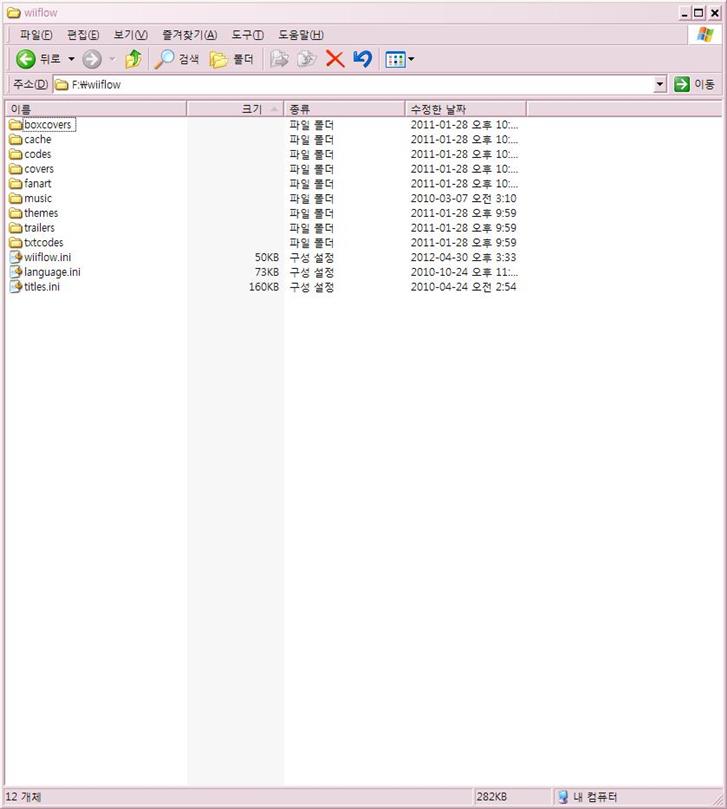The height and width of the screenshot is (809, 727).
Task: Click the Copy To folder toolbar icon
Action: click(307, 59)
